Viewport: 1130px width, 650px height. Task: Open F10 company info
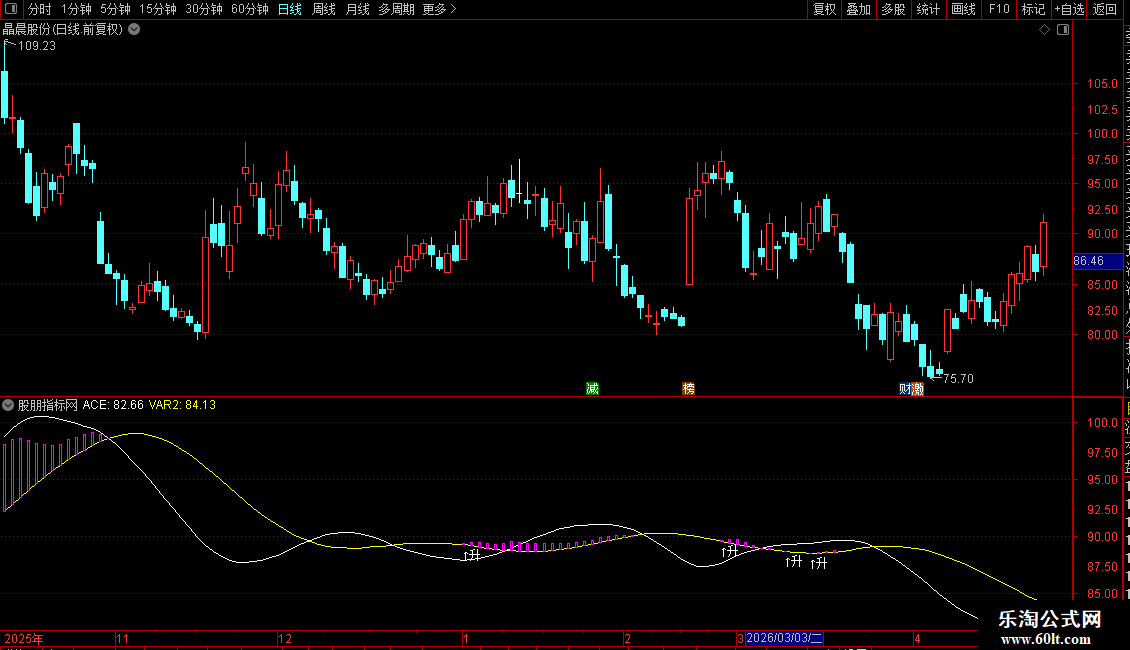click(999, 9)
